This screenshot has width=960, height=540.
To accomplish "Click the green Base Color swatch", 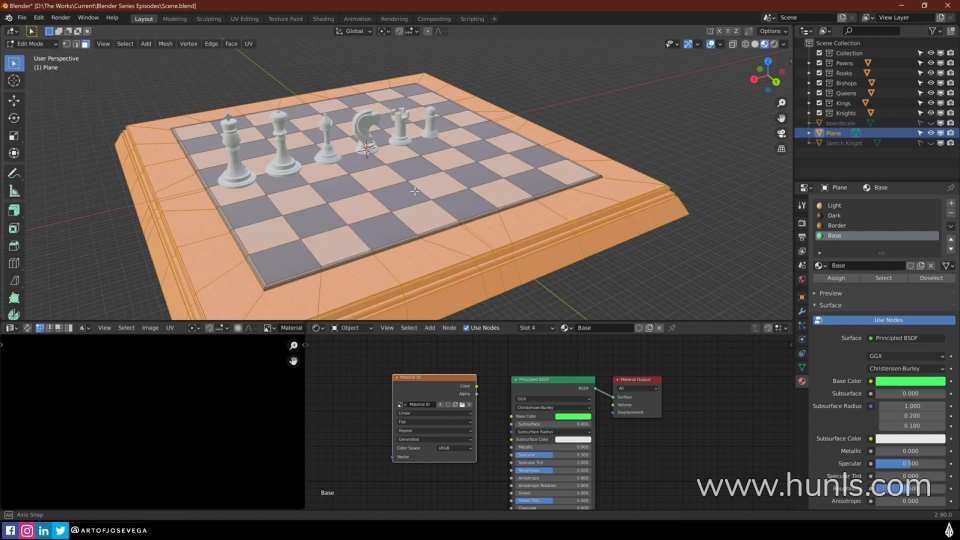I will (x=910, y=381).
